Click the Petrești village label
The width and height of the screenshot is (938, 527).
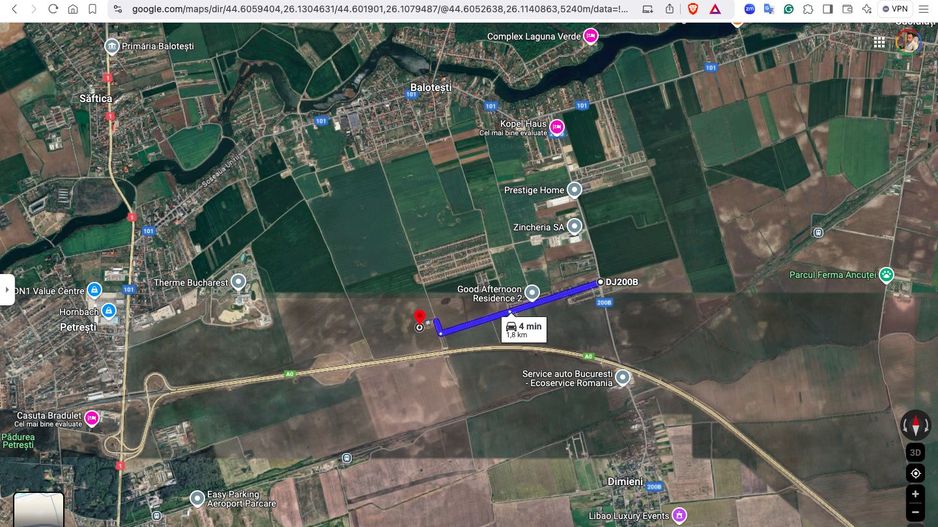[x=78, y=327]
